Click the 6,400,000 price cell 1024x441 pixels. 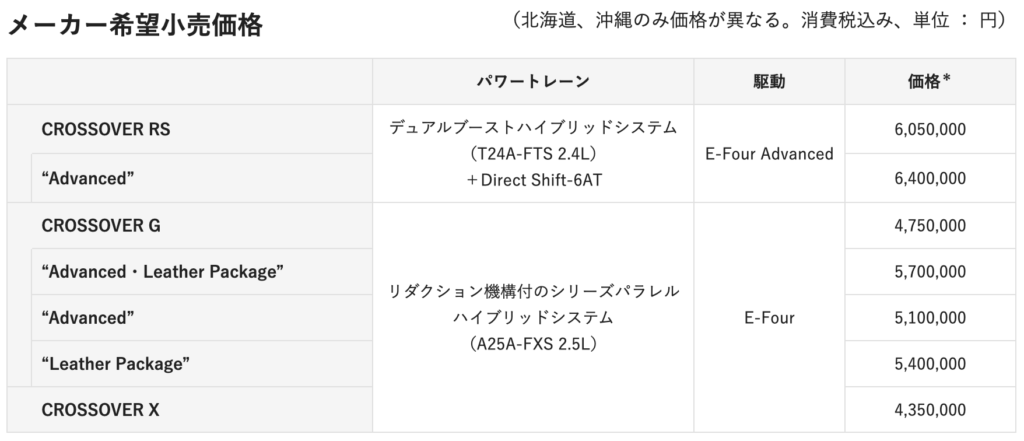click(931, 178)
